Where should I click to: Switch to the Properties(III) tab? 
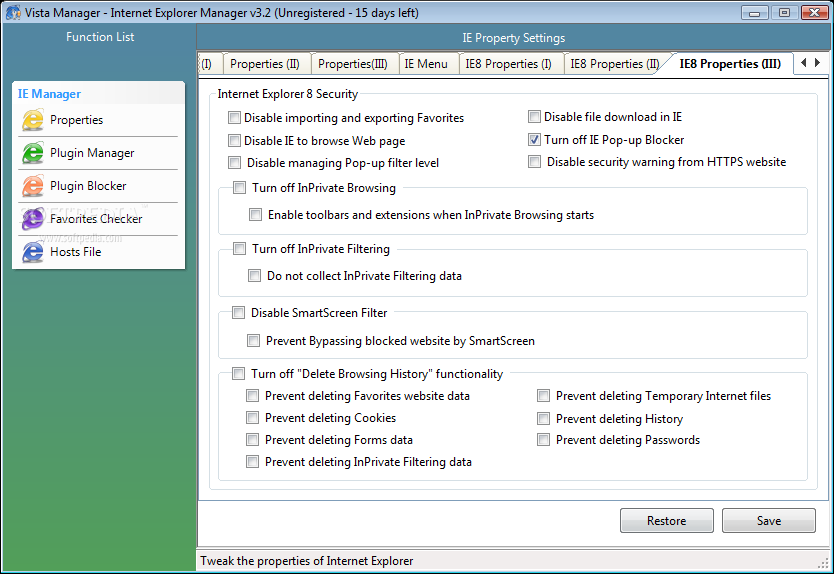coord(353,64)
